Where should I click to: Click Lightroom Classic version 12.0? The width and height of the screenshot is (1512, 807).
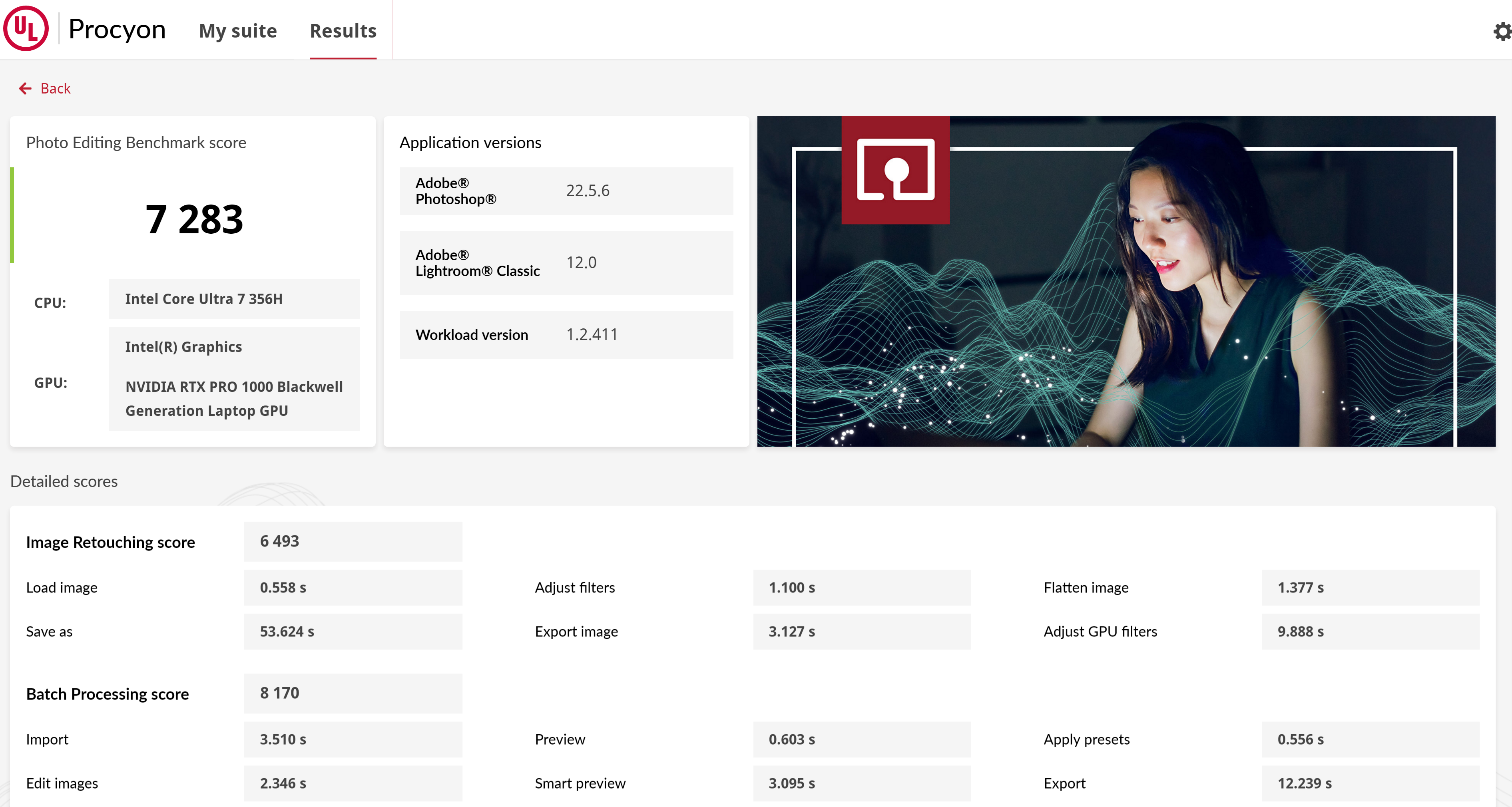tap(581, 263)
